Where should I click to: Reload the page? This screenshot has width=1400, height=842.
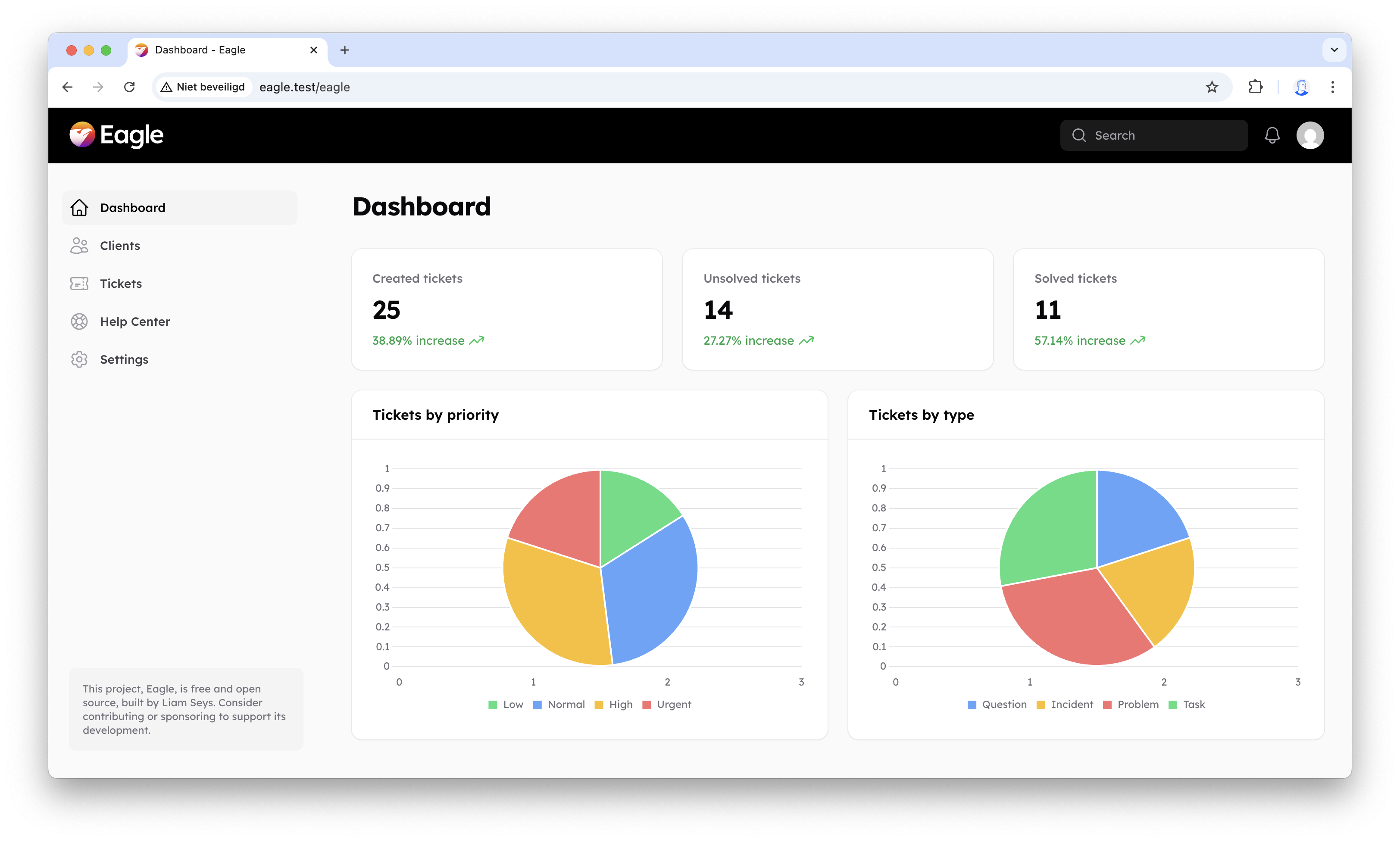pos(129,87)
